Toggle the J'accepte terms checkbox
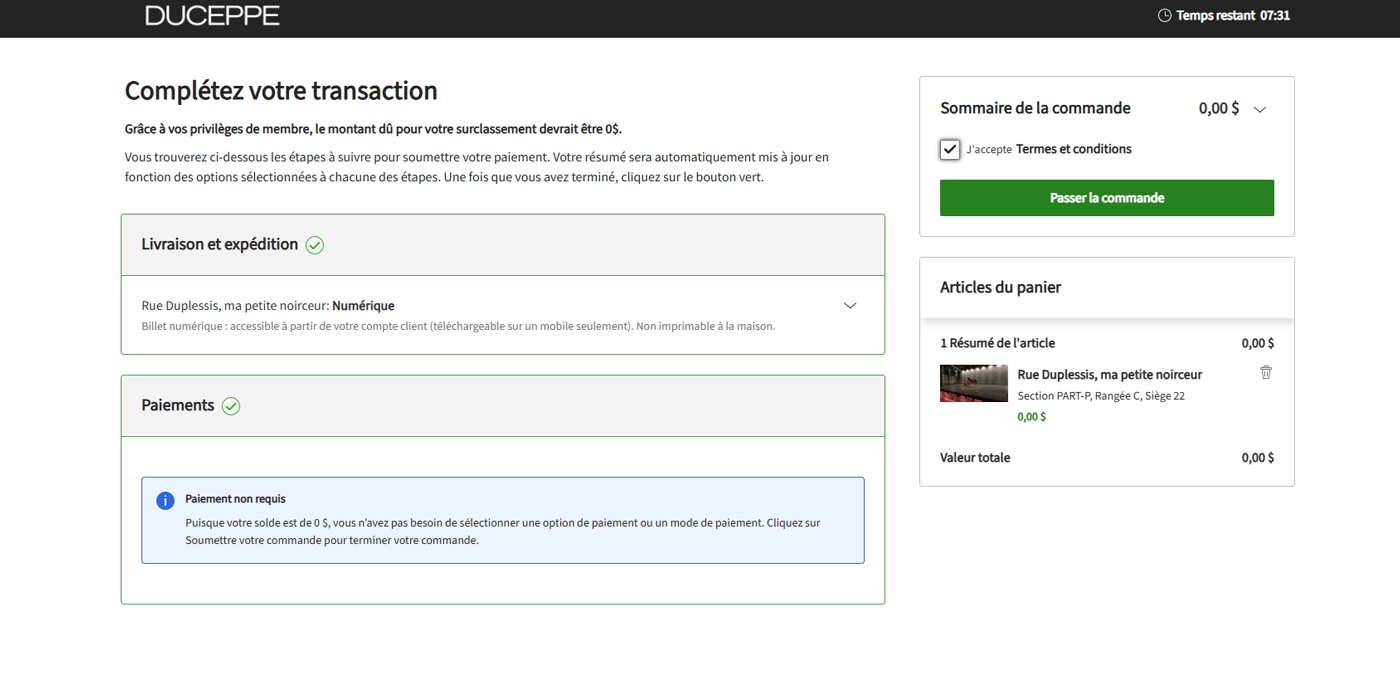 (950, 150)
